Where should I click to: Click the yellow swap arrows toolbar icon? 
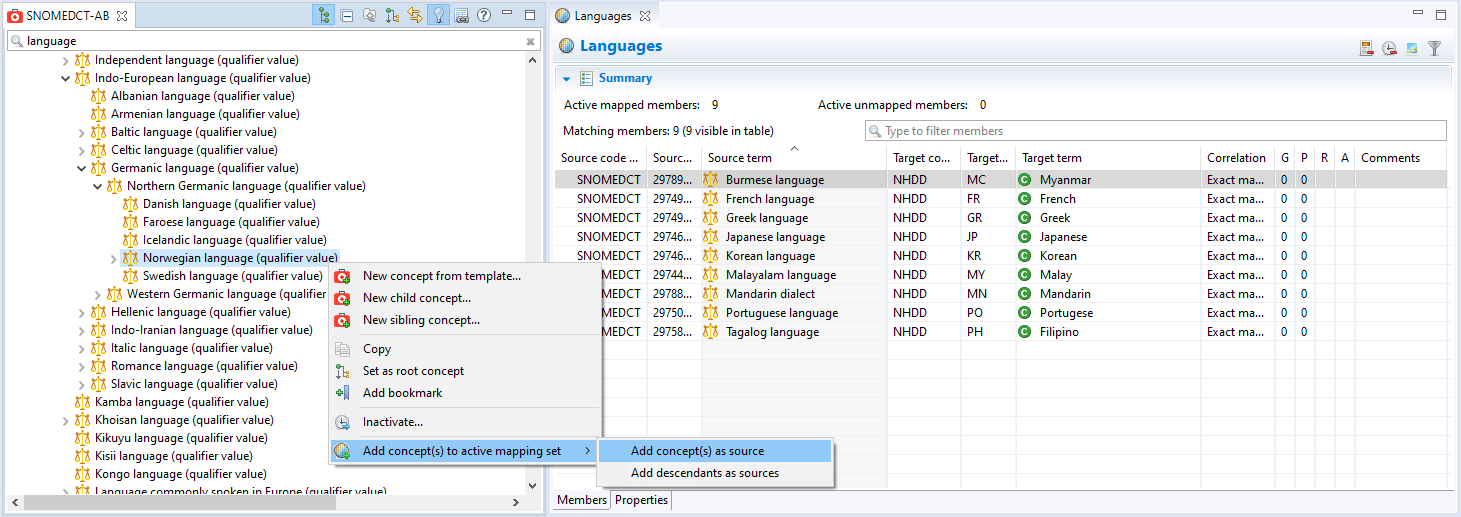pos(414,15)
